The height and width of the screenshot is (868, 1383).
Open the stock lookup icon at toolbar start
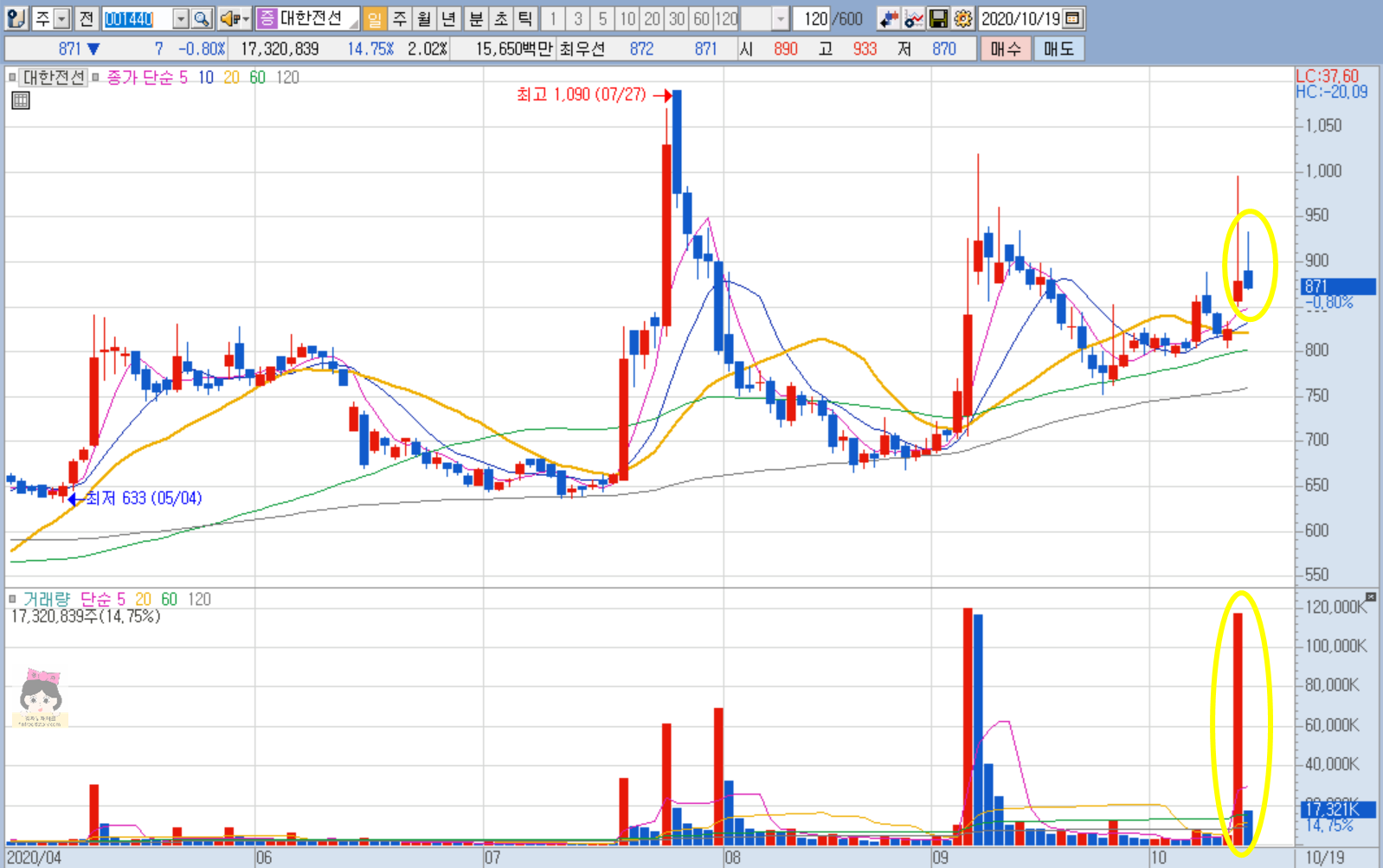coord(16,18)
